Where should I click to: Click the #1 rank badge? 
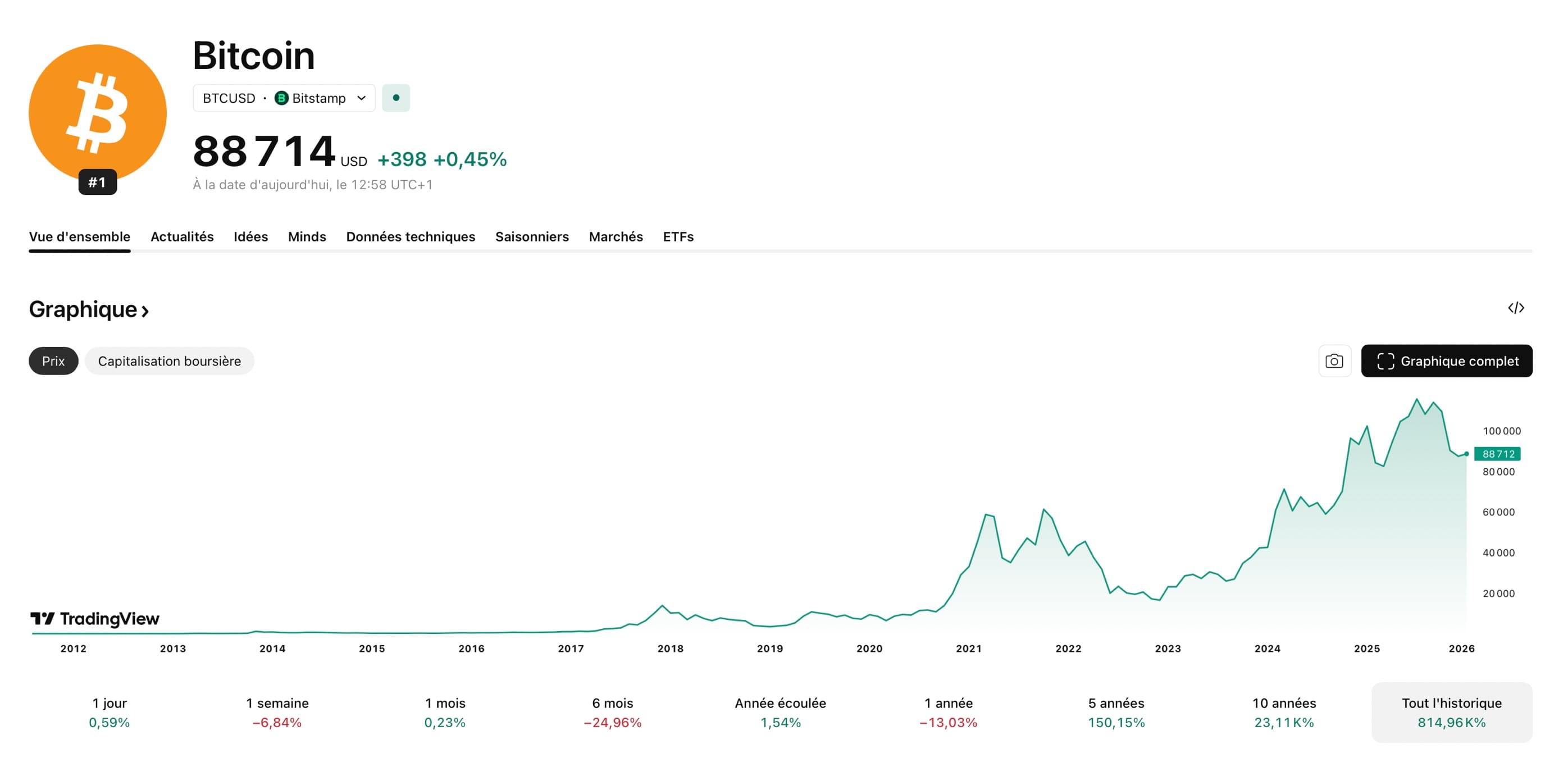click(97, 182)
